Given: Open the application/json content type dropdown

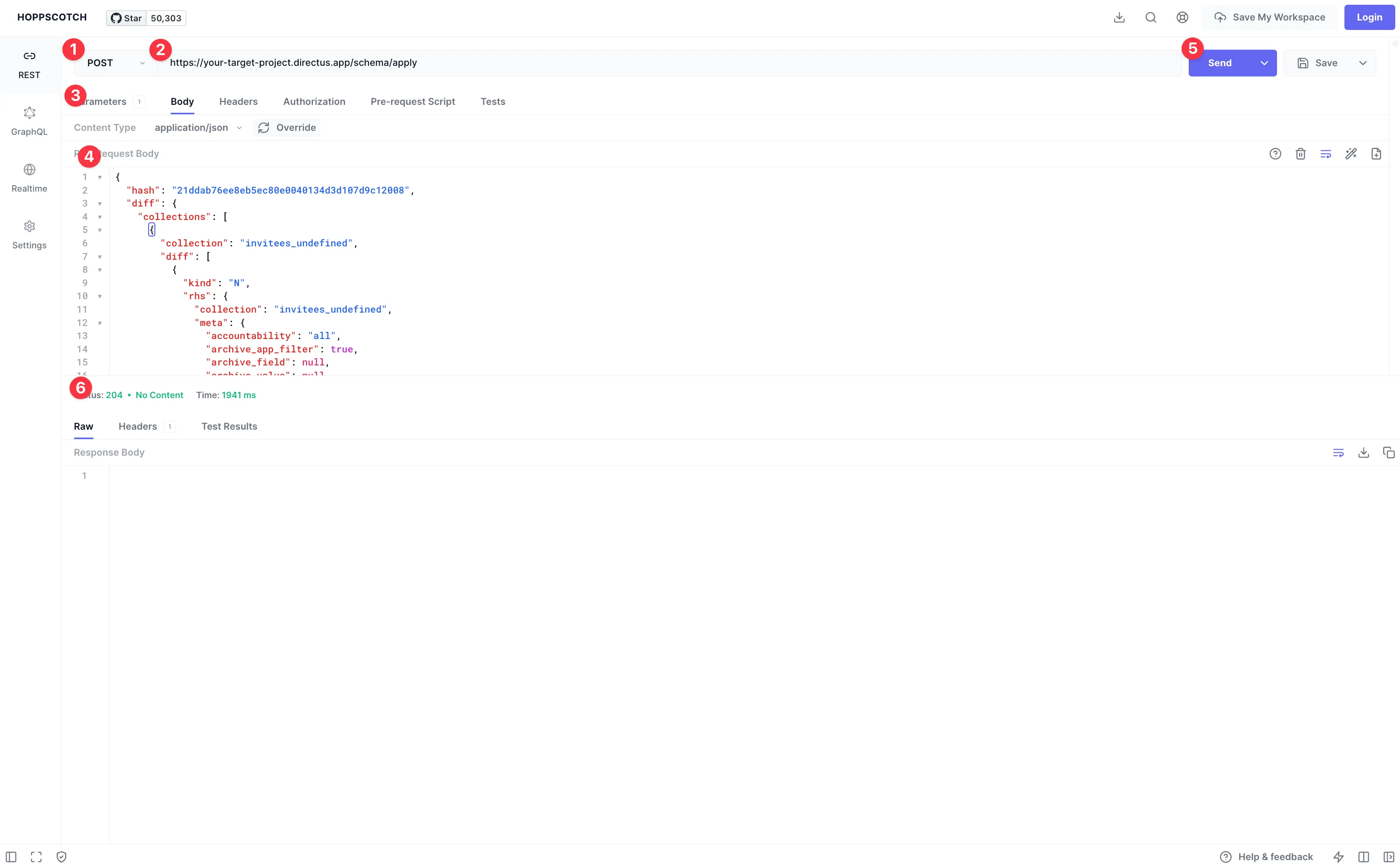Looking at the screenshot, I should pos(198,127).
